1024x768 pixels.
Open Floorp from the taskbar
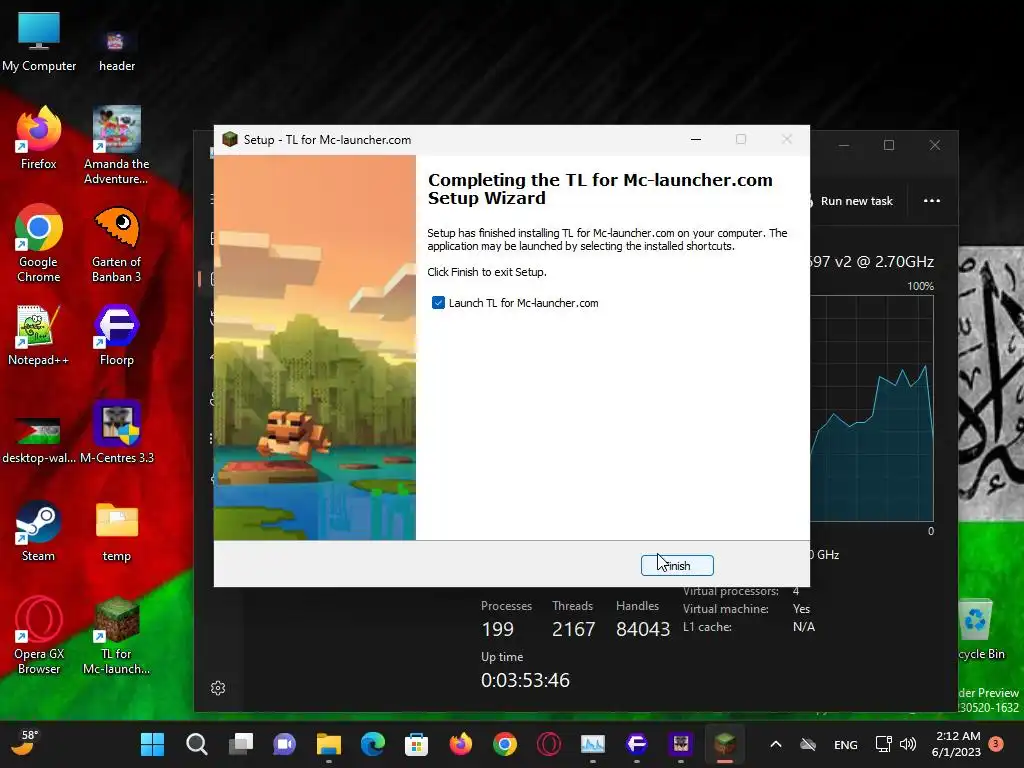[636, 744]
